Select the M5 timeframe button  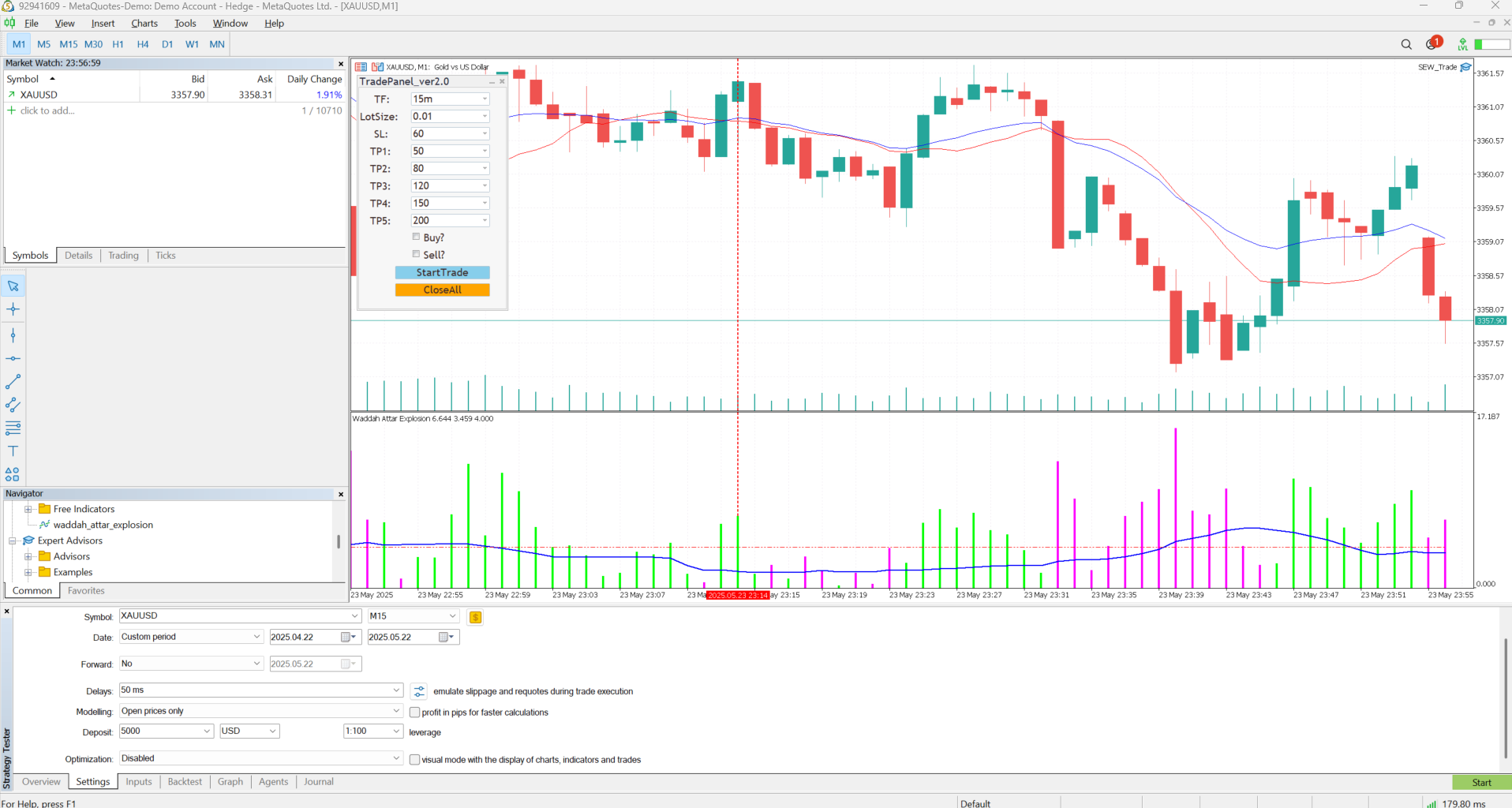43,44
